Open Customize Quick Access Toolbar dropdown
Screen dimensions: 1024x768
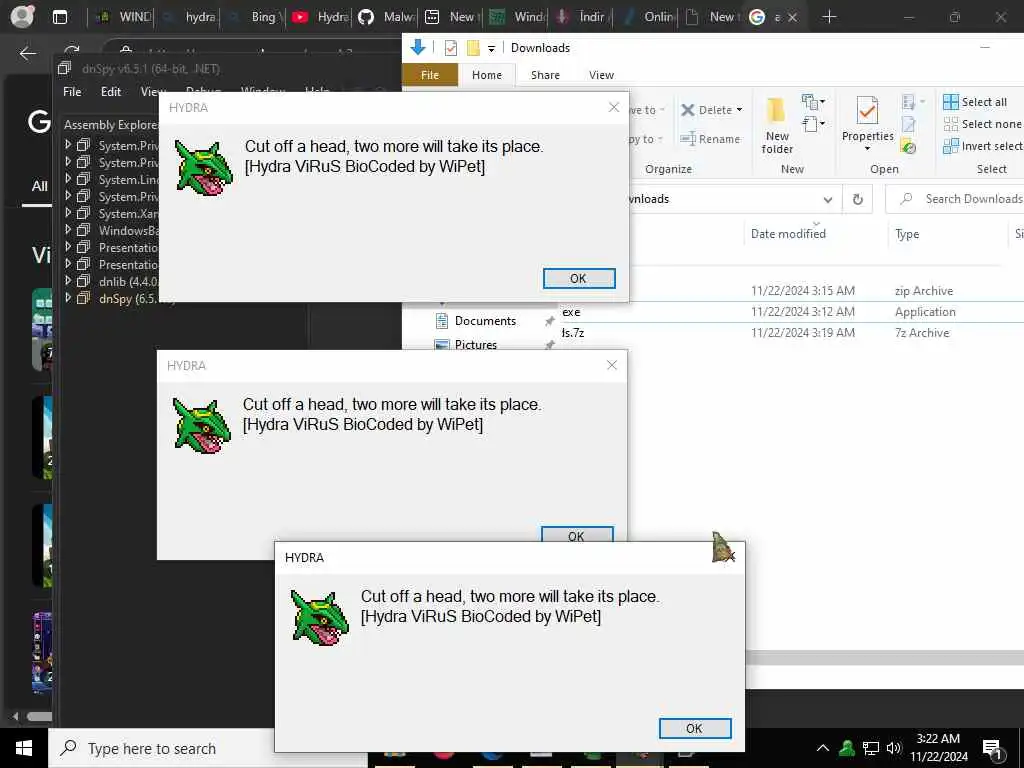[491, 48]
